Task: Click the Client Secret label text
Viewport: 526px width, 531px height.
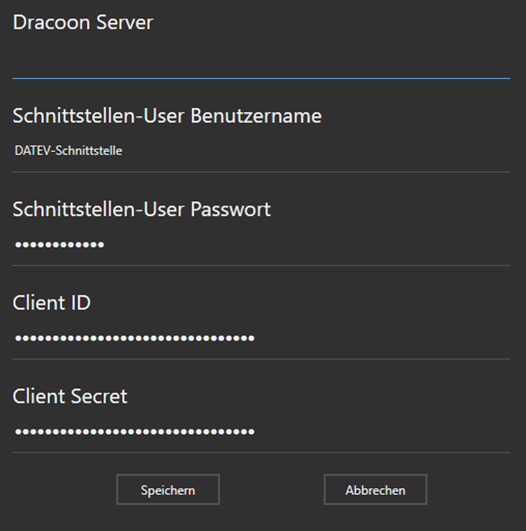Action: pyautogui.click(x=70, y=396)
